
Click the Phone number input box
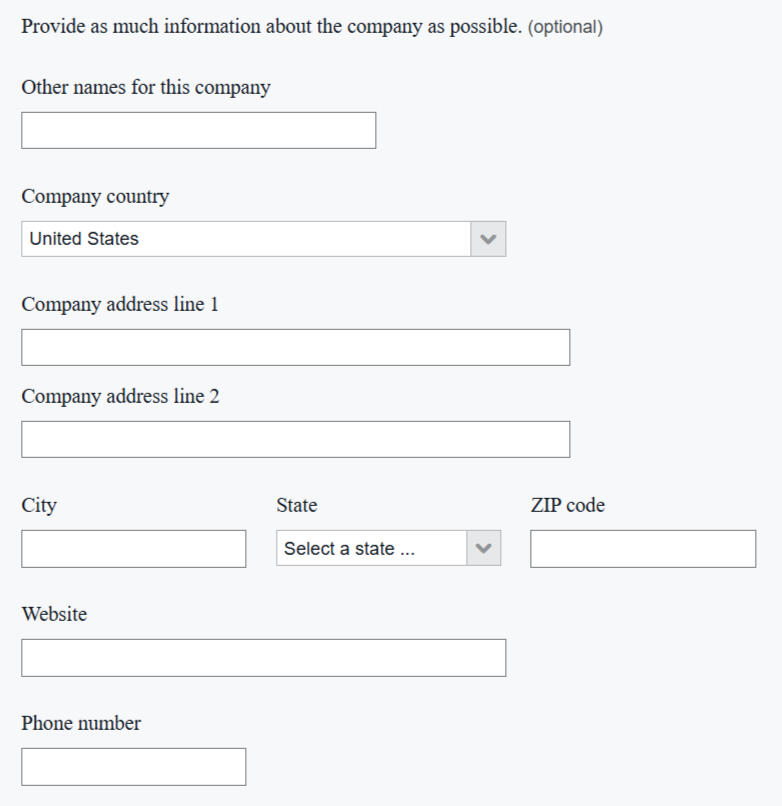pos(133,766)
